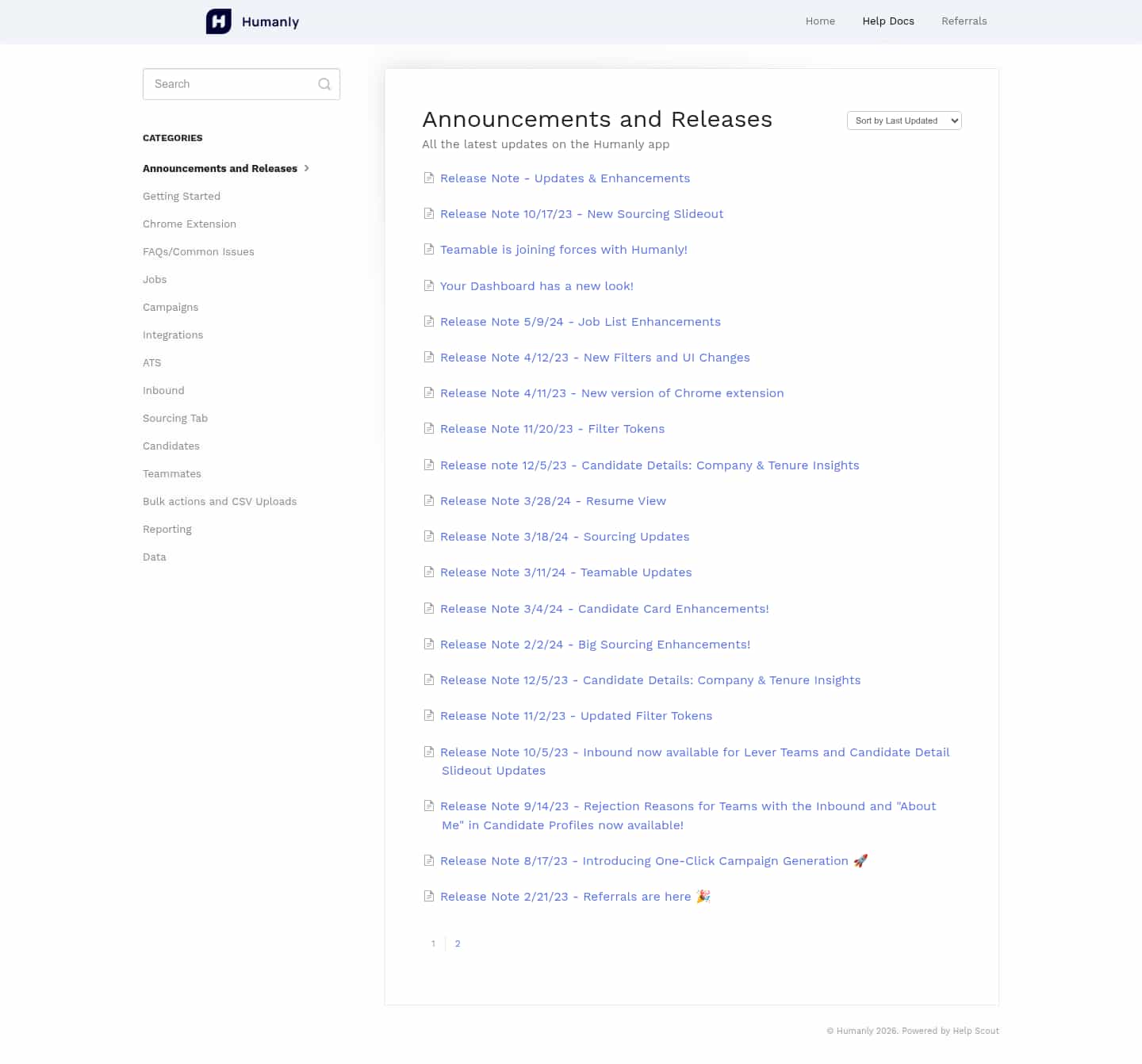Open Release Note 11/2/23 Updated Filter Tokens
1142x1064 pixels.
coord(577,716)
